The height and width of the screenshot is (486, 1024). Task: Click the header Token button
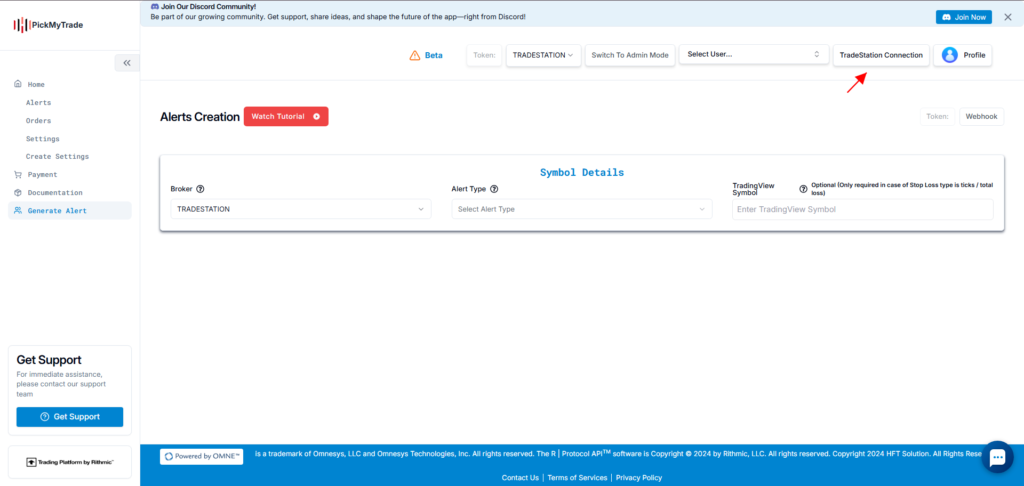click(484, 56)
